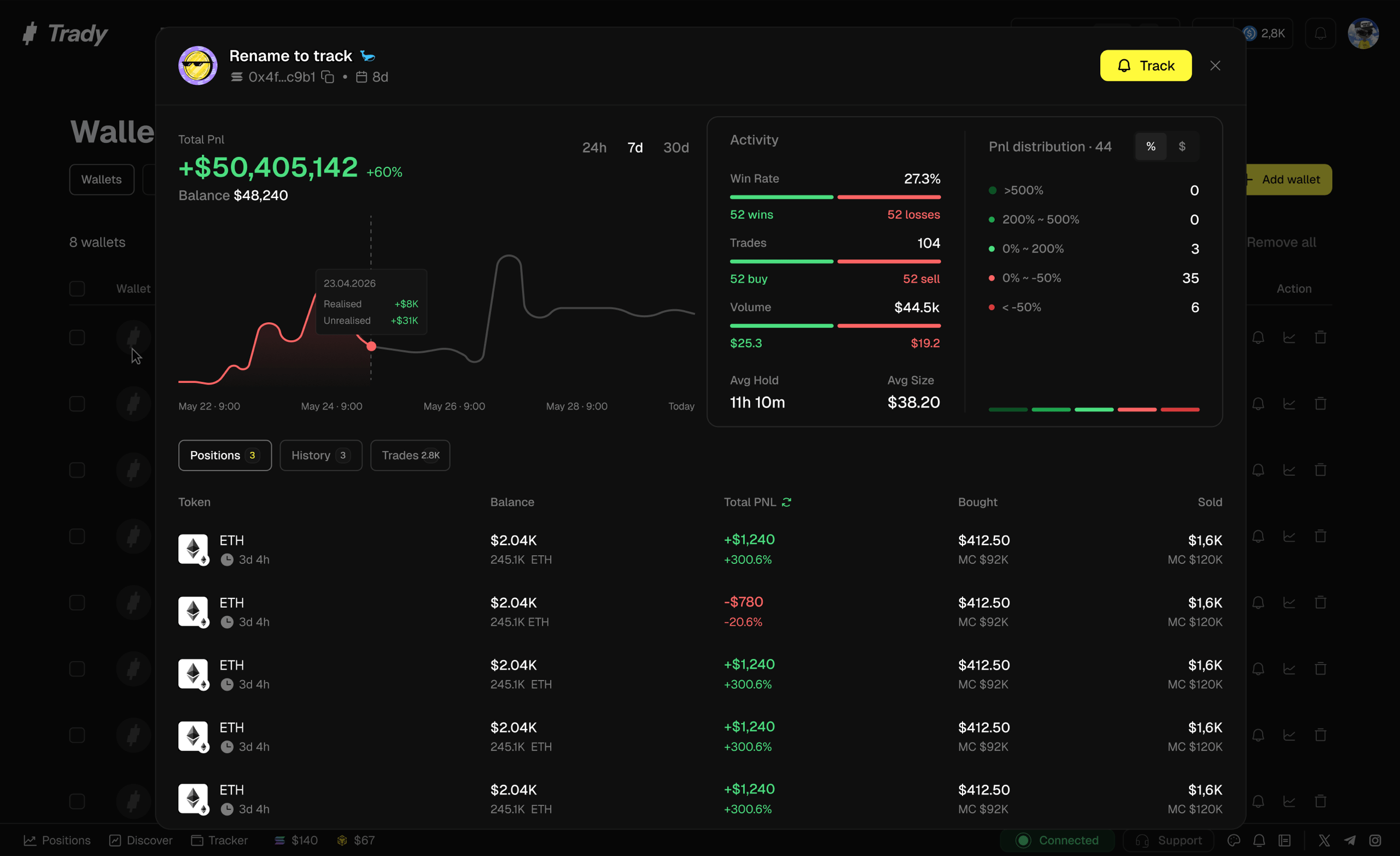Image resolution: width=1400 pixels, height=856 pixels.
Task: Open footer notifications bell icon
Action: tap(1259, 840)
